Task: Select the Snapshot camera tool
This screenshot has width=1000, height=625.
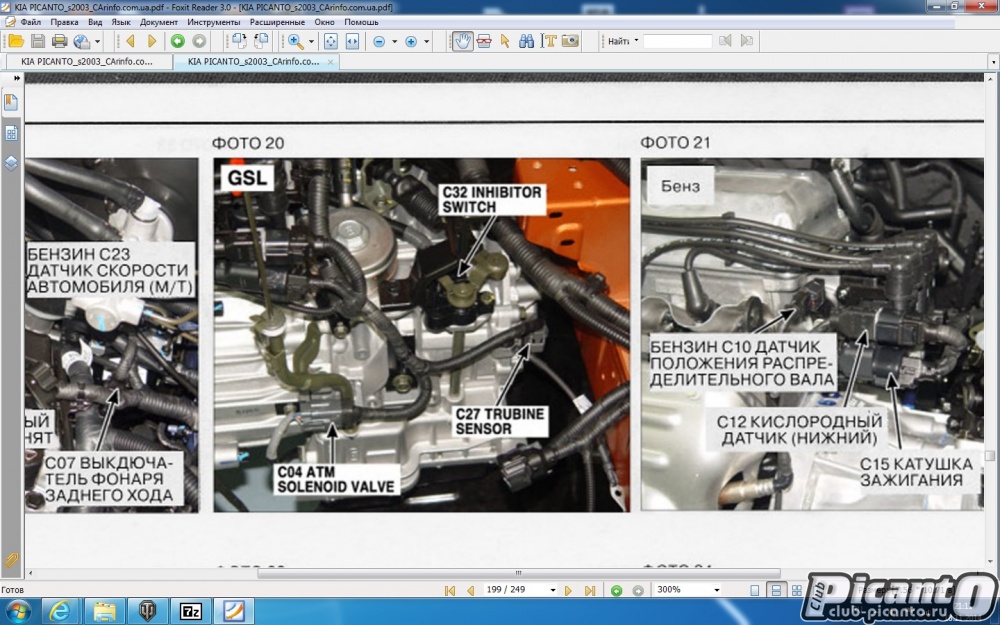Action: click(x=570, y=41)
